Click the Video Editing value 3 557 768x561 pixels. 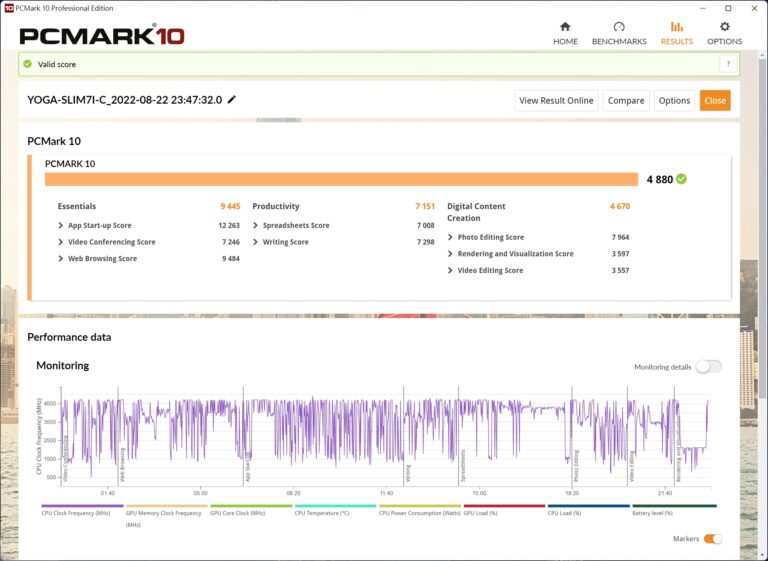click(620, 270)
